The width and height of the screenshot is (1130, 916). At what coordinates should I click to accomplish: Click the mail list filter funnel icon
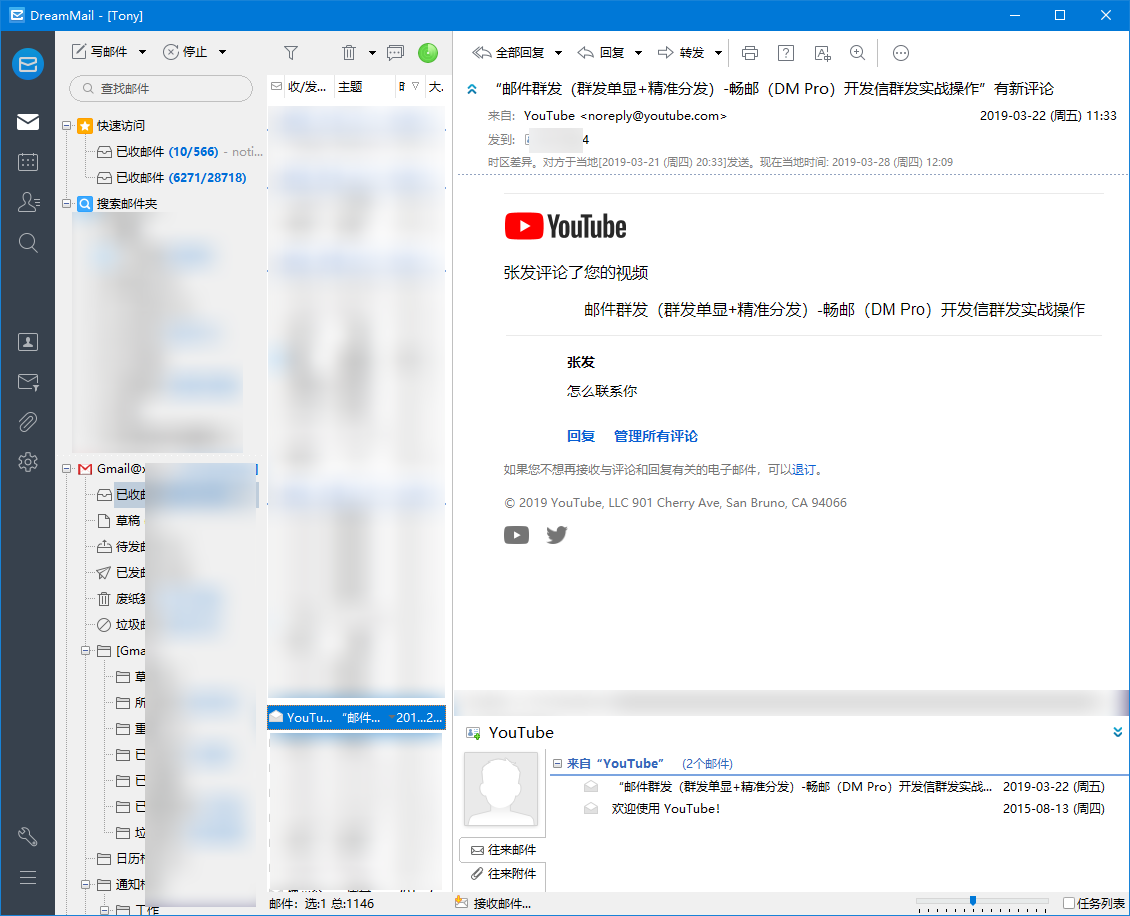coord(291,53)
